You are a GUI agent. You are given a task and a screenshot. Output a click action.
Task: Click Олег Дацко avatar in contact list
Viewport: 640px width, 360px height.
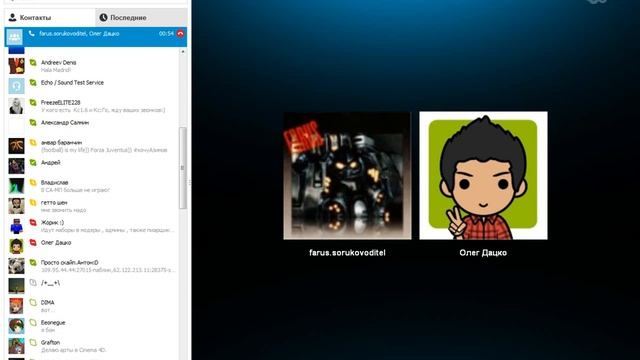pyautogui.click(x=16, y=246)
